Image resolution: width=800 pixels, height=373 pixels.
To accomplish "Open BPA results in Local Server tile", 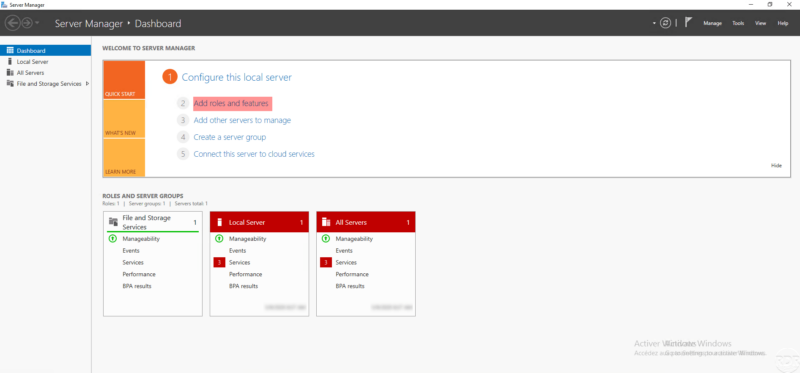I will pyautogui.click(x=243, y=286).
